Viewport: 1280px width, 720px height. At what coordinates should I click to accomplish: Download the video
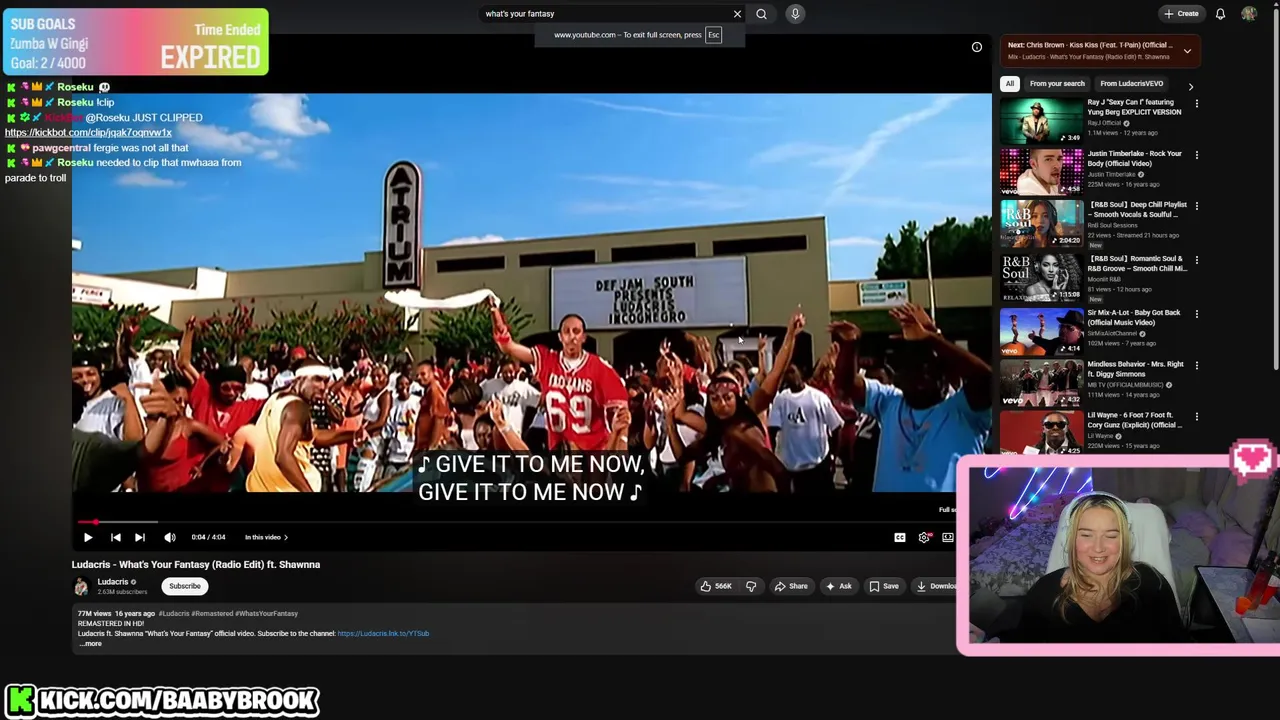tap(936, 586)
